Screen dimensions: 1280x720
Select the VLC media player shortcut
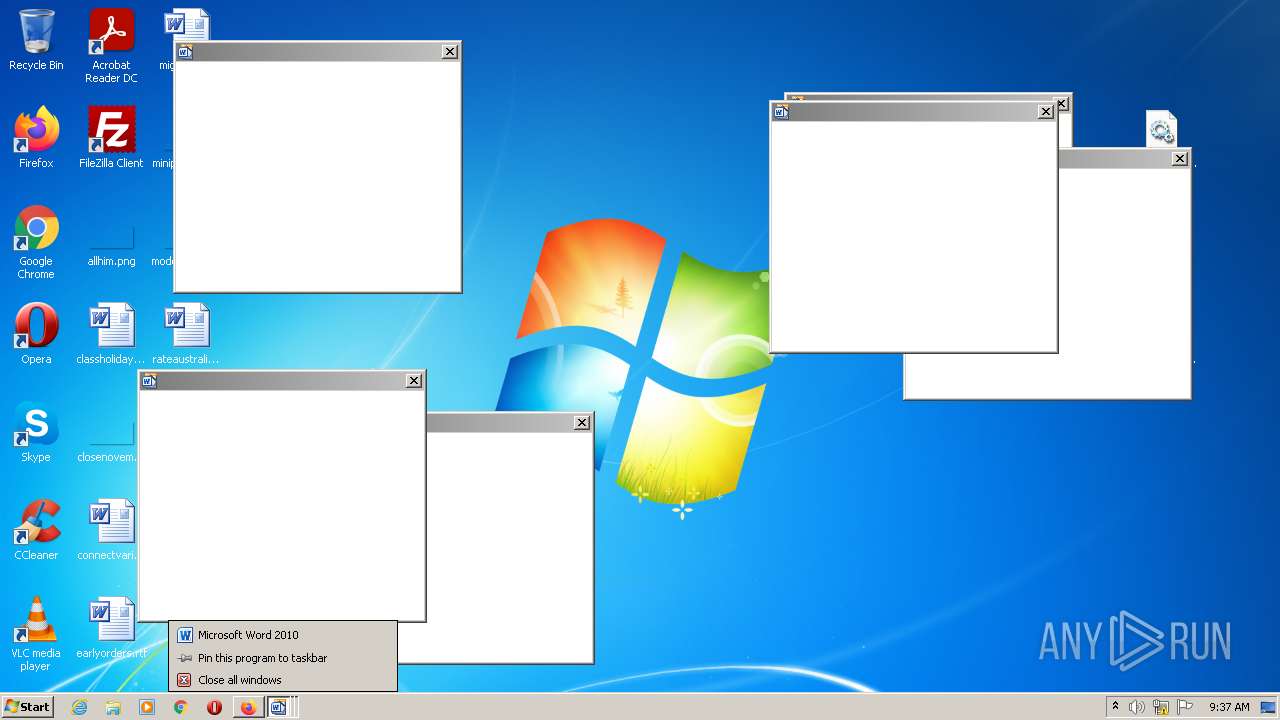coord(36,634)
